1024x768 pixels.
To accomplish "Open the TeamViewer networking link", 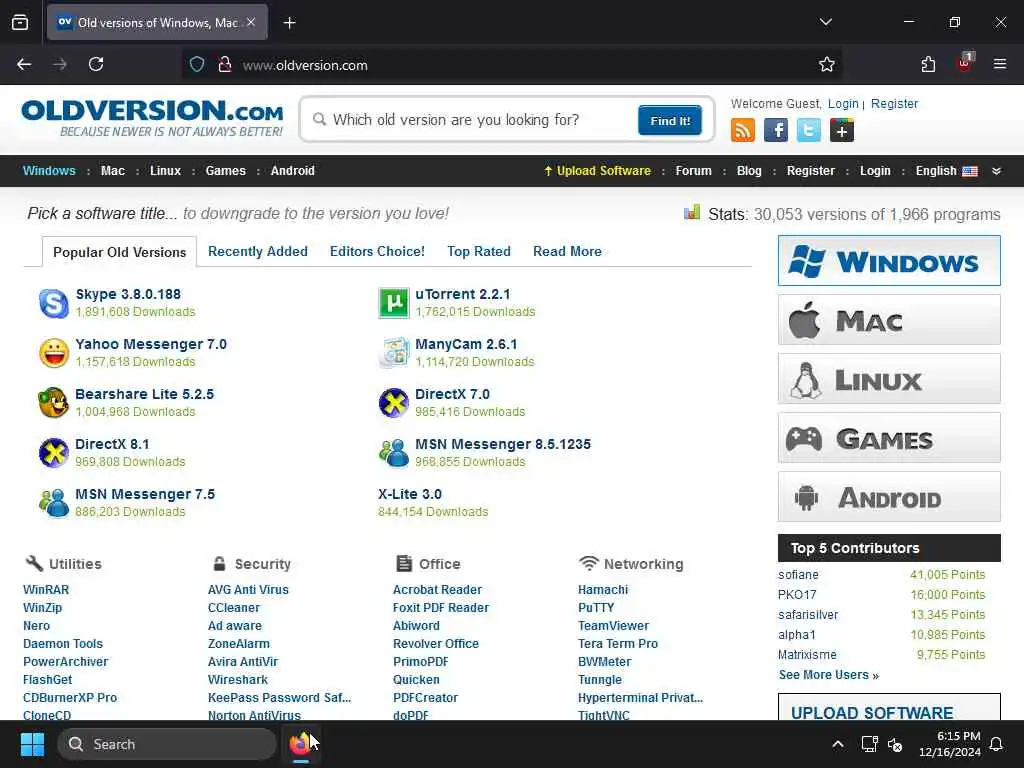I will pyautogui.click(x=613, y=626).
